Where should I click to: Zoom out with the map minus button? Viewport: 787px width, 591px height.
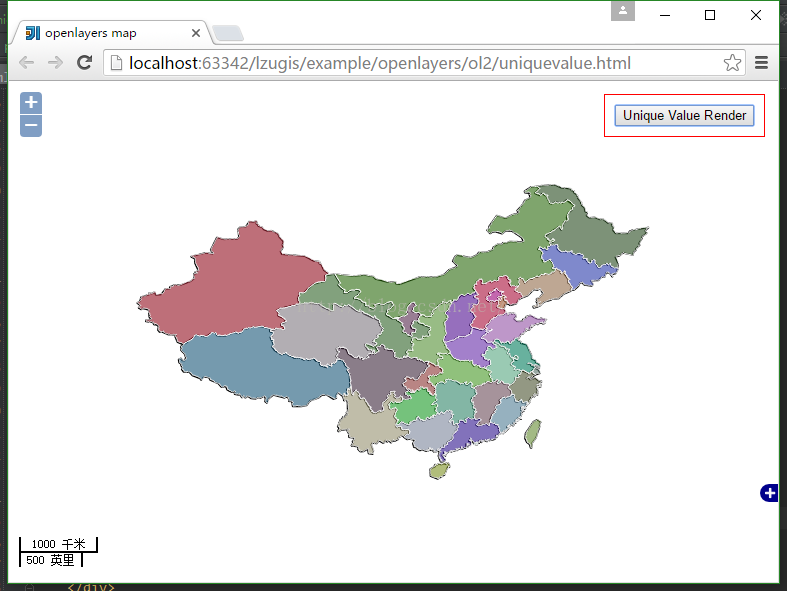31,126
